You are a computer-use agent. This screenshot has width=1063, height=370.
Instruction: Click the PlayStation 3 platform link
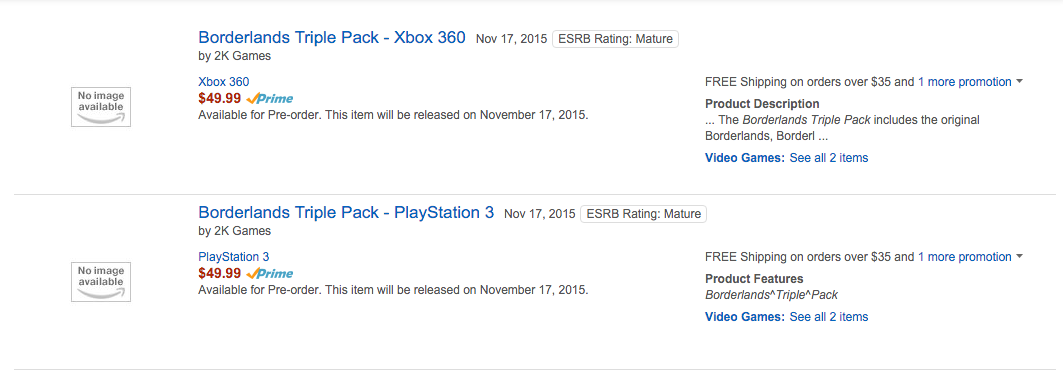234,258
